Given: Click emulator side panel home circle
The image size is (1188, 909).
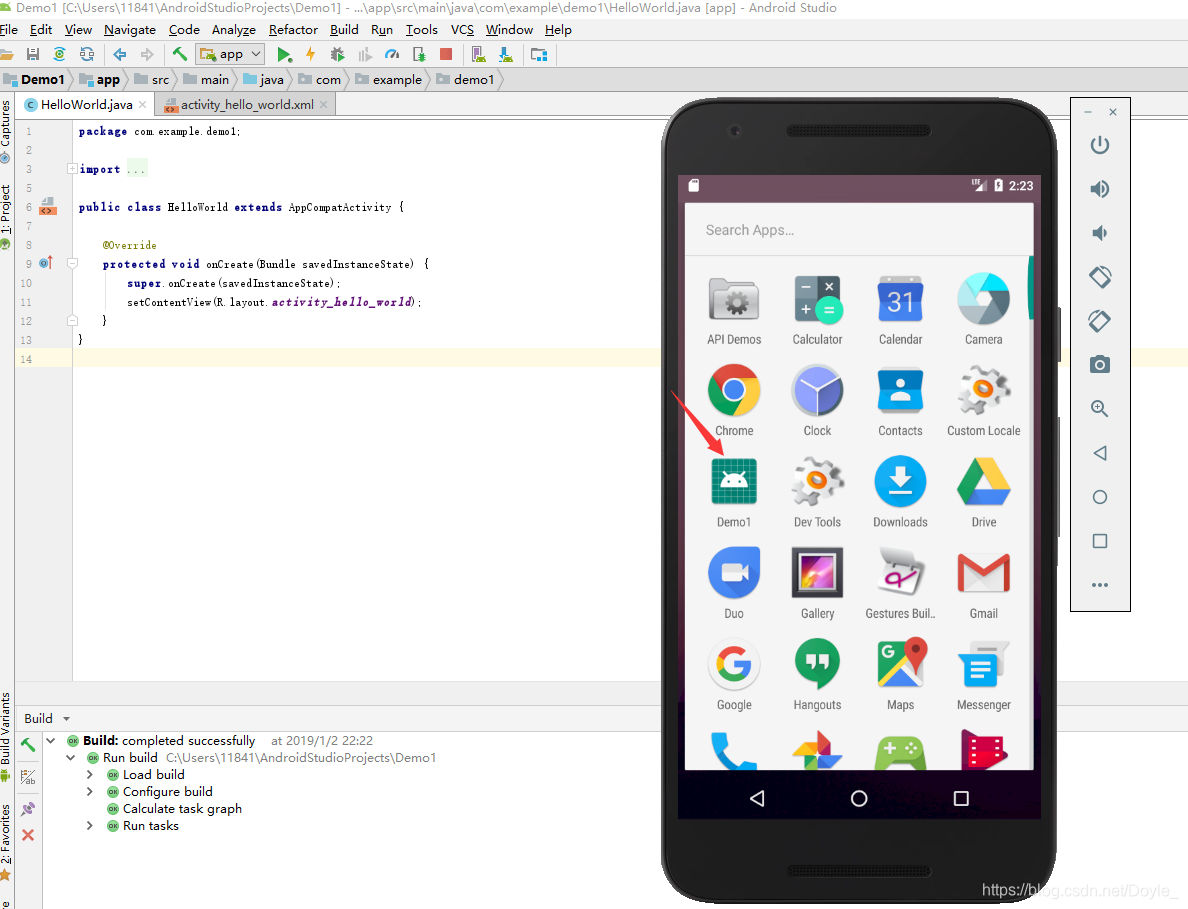Looking at the screenshot, I should click(1100, 497).
